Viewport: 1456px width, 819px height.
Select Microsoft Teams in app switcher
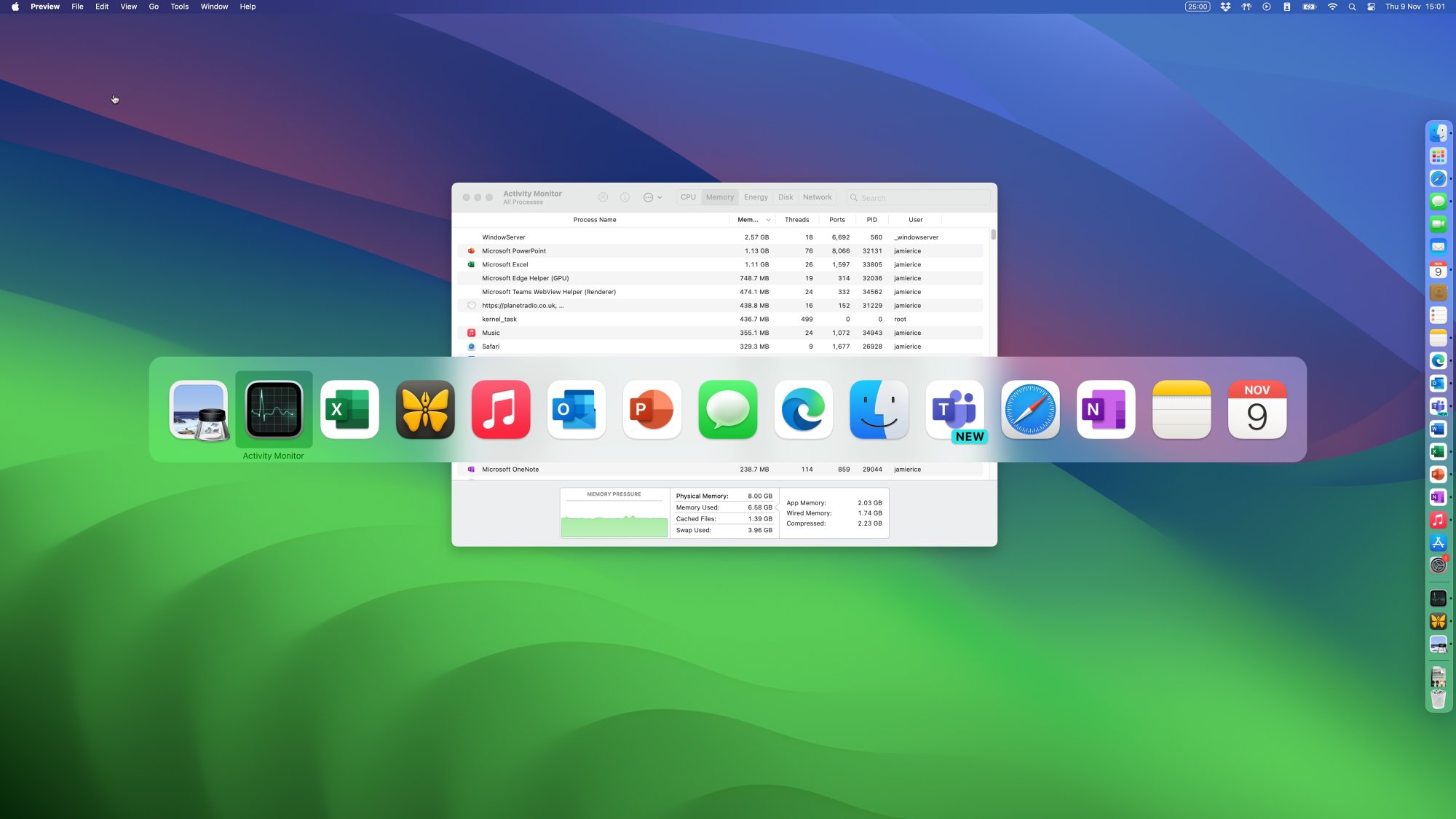(954, 409)
